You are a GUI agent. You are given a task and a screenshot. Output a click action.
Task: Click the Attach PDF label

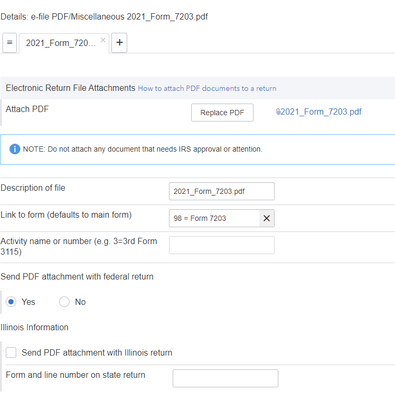pyautogui.click(x=27, y=109)
